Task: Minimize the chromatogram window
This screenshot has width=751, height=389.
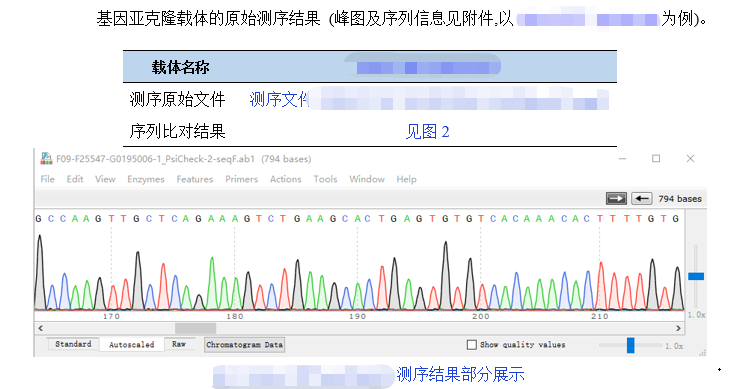Action: coord(623,159)
